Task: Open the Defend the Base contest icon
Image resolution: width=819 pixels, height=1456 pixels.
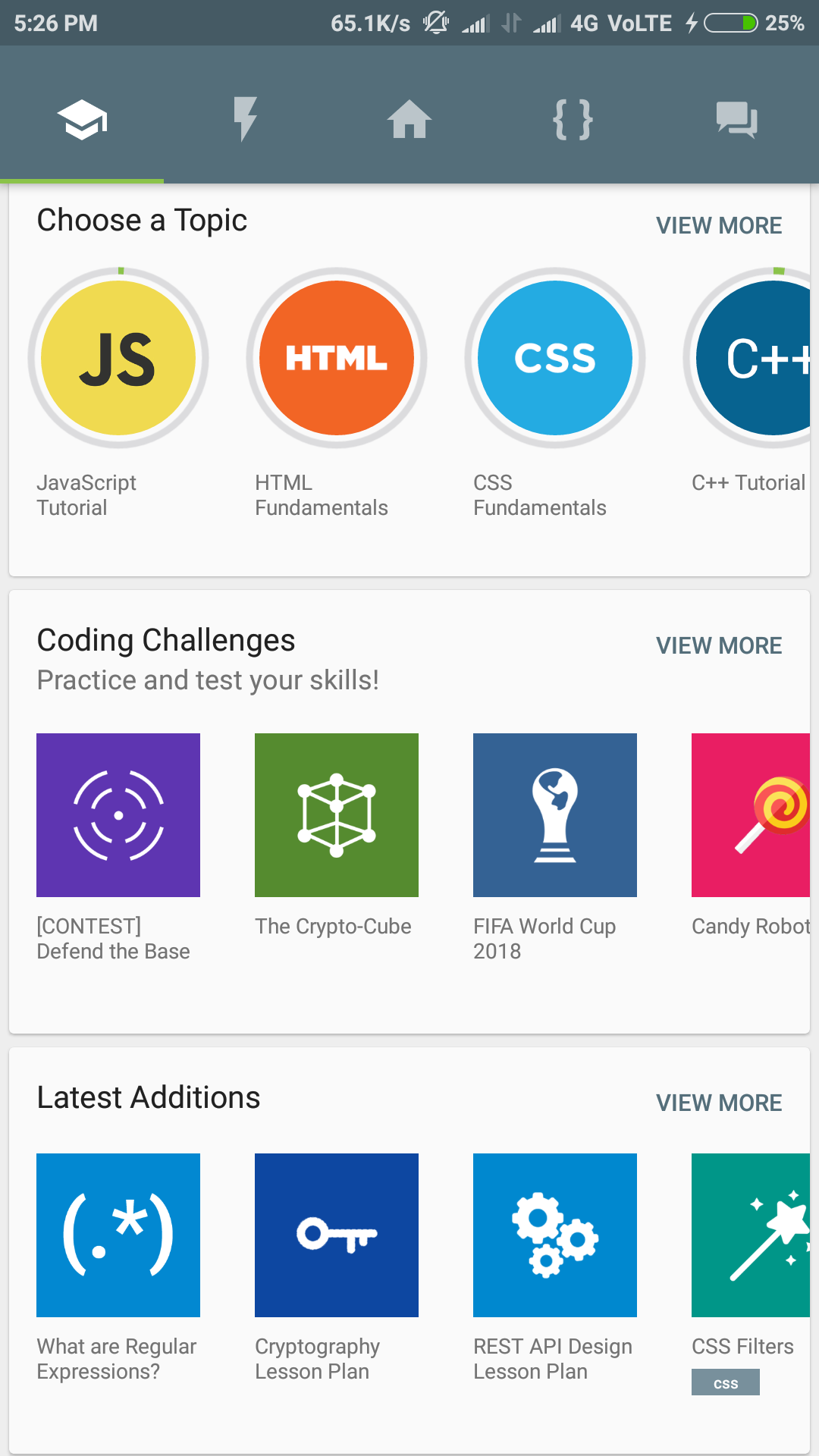Action: (118, 815)
